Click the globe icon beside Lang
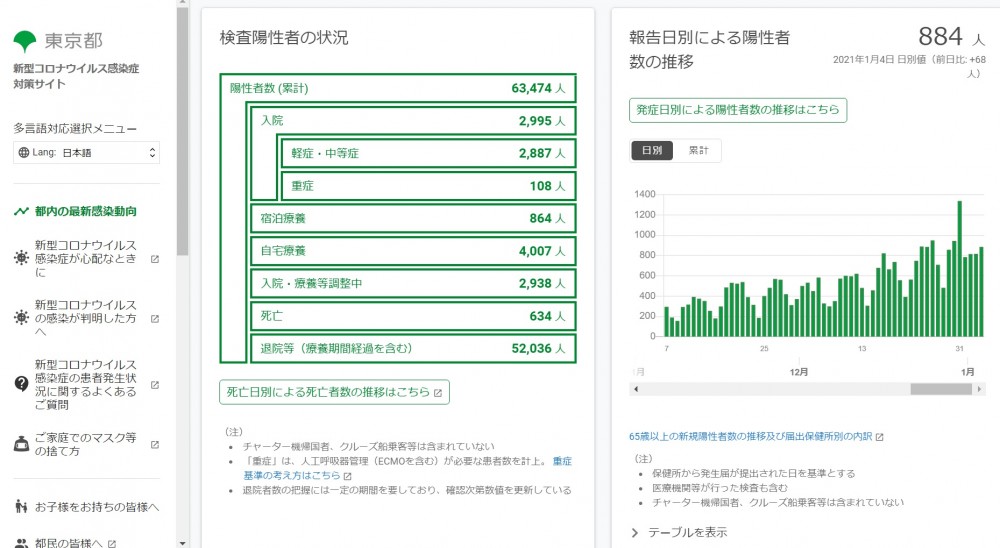Viewport: 1000px width, 548px height. coord(24,152)
